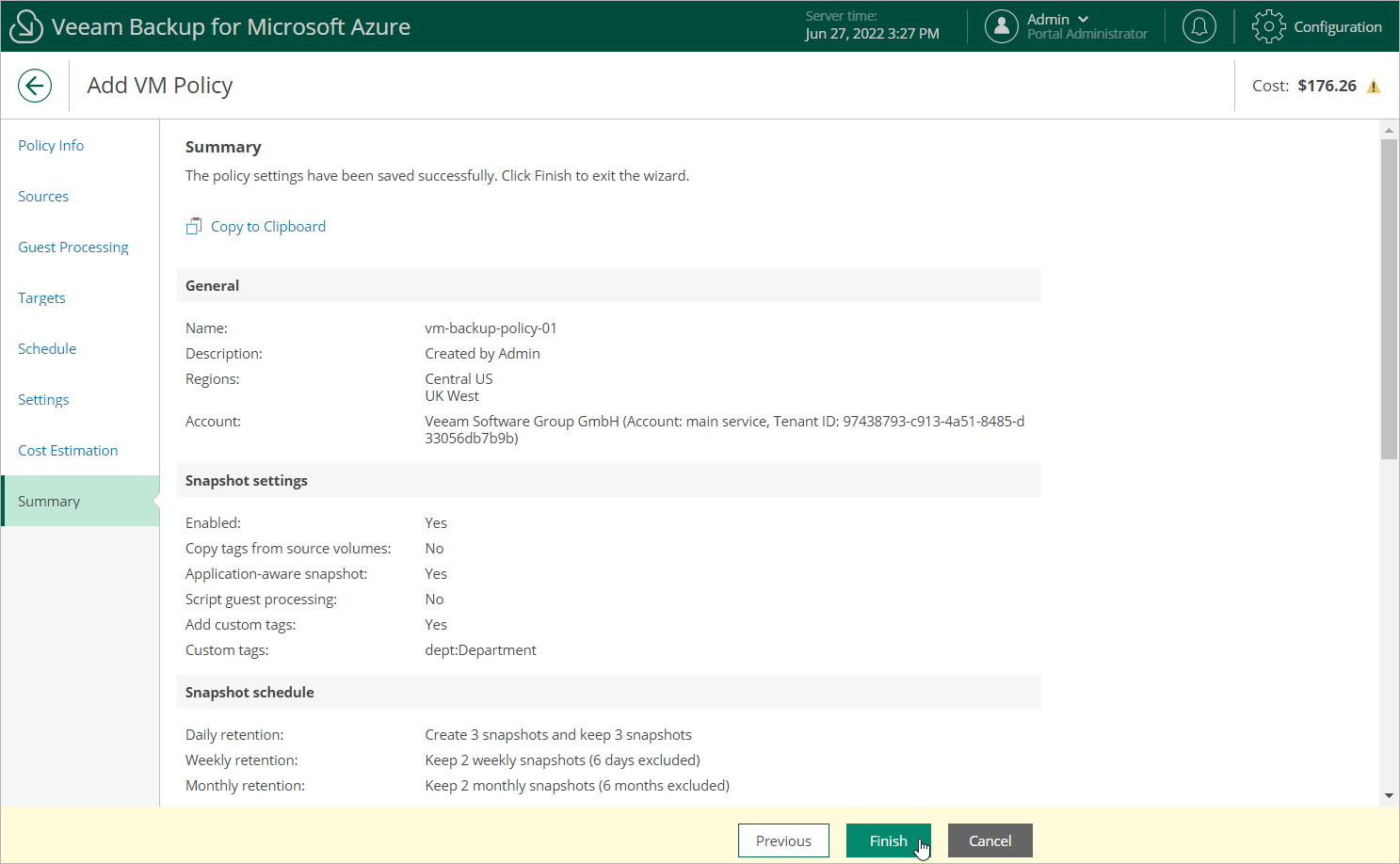
Task: Switch to the Guest Processing step
Action: [x=73, y=248]
